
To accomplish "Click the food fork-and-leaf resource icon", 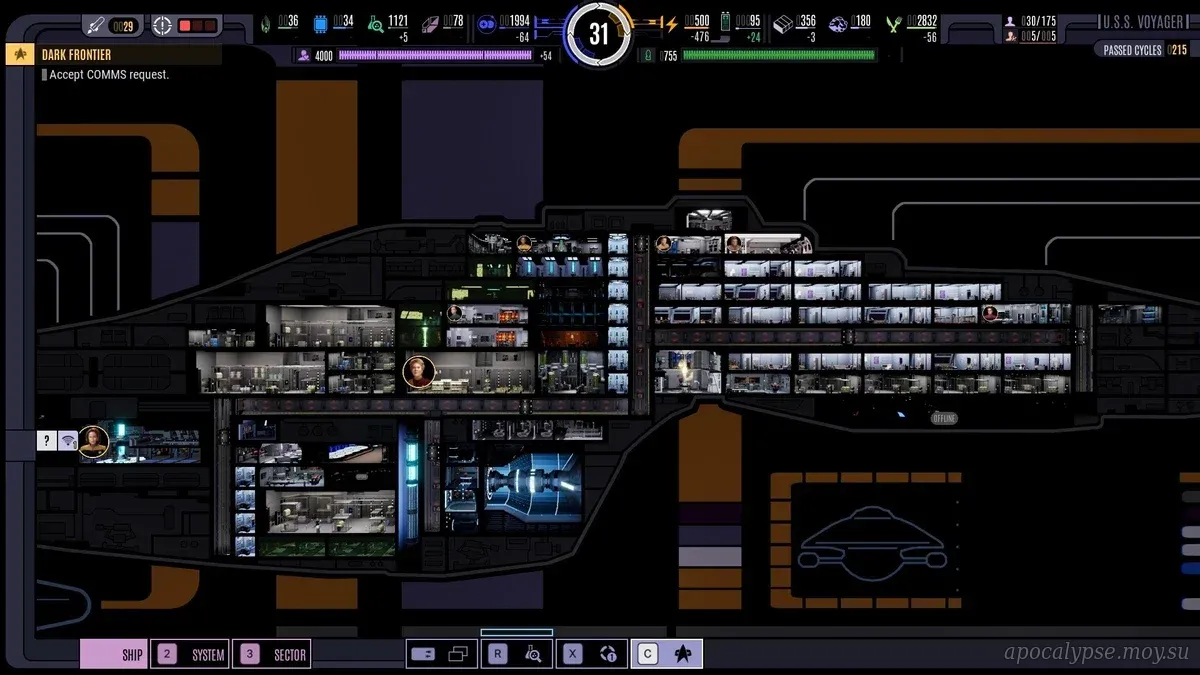I will 893,24.
